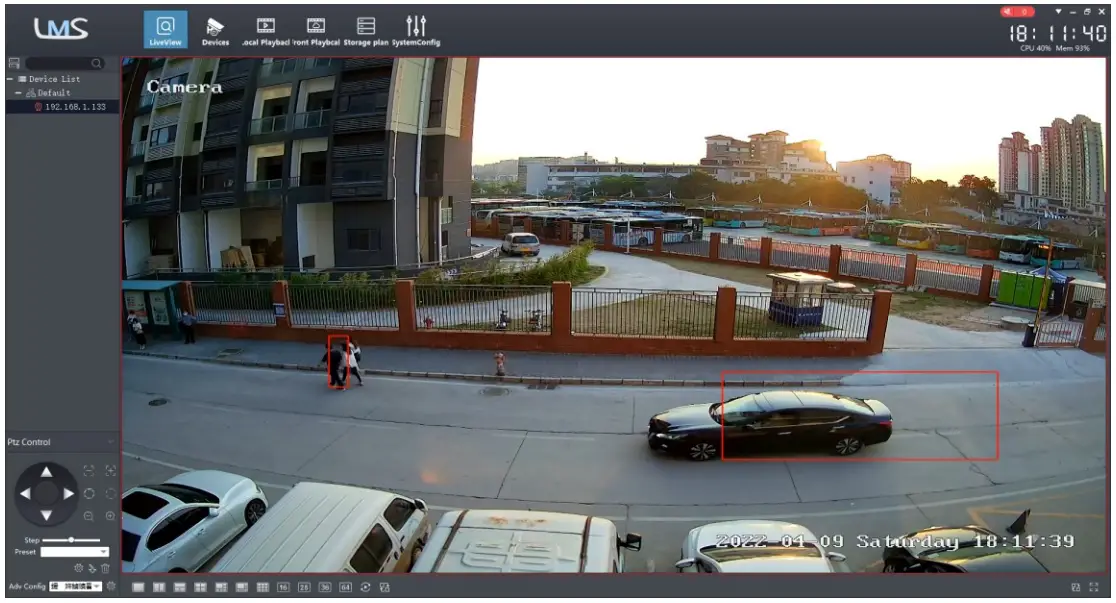This screenshot has width=1116, height=603.
Task: Tilt the PTZ camera down
Action: (x=46, y=515)
